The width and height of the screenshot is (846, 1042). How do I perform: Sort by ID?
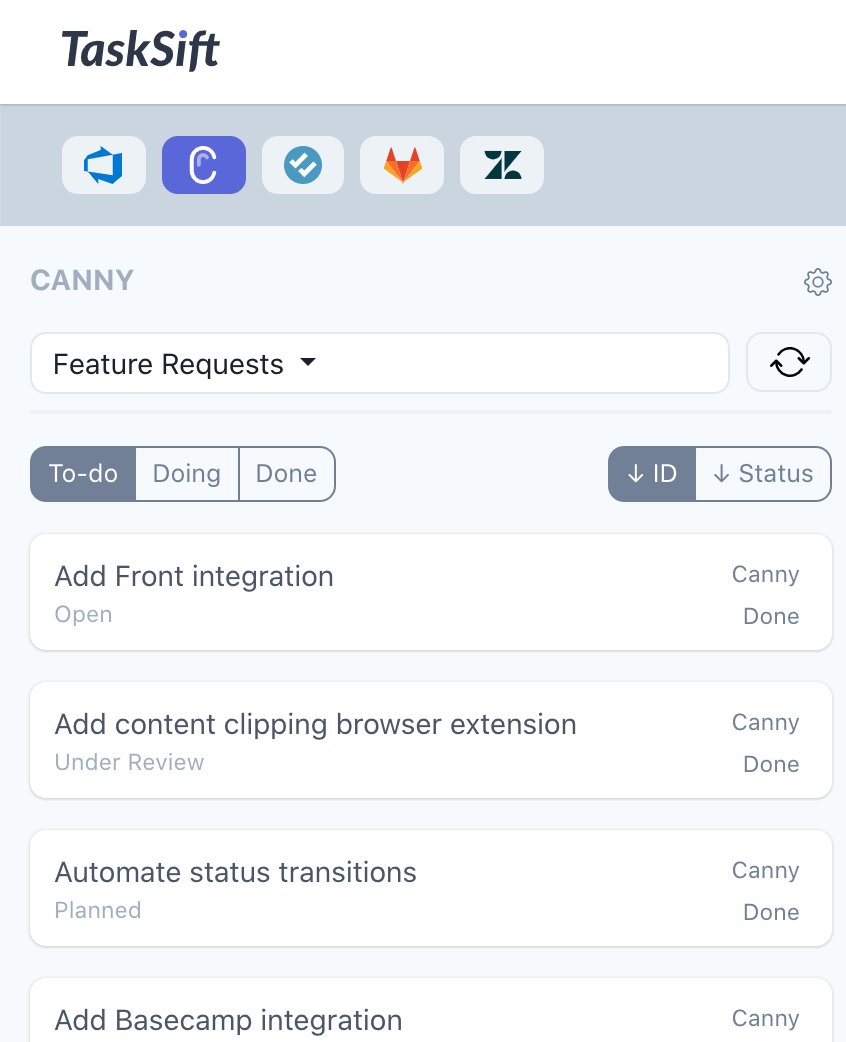click(652, 474)
